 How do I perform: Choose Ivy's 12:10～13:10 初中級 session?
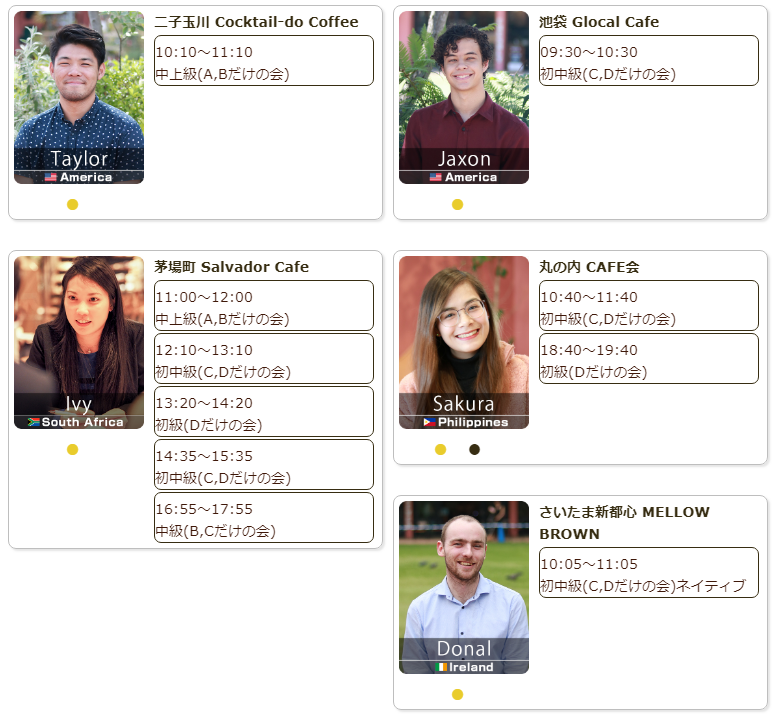264,359
